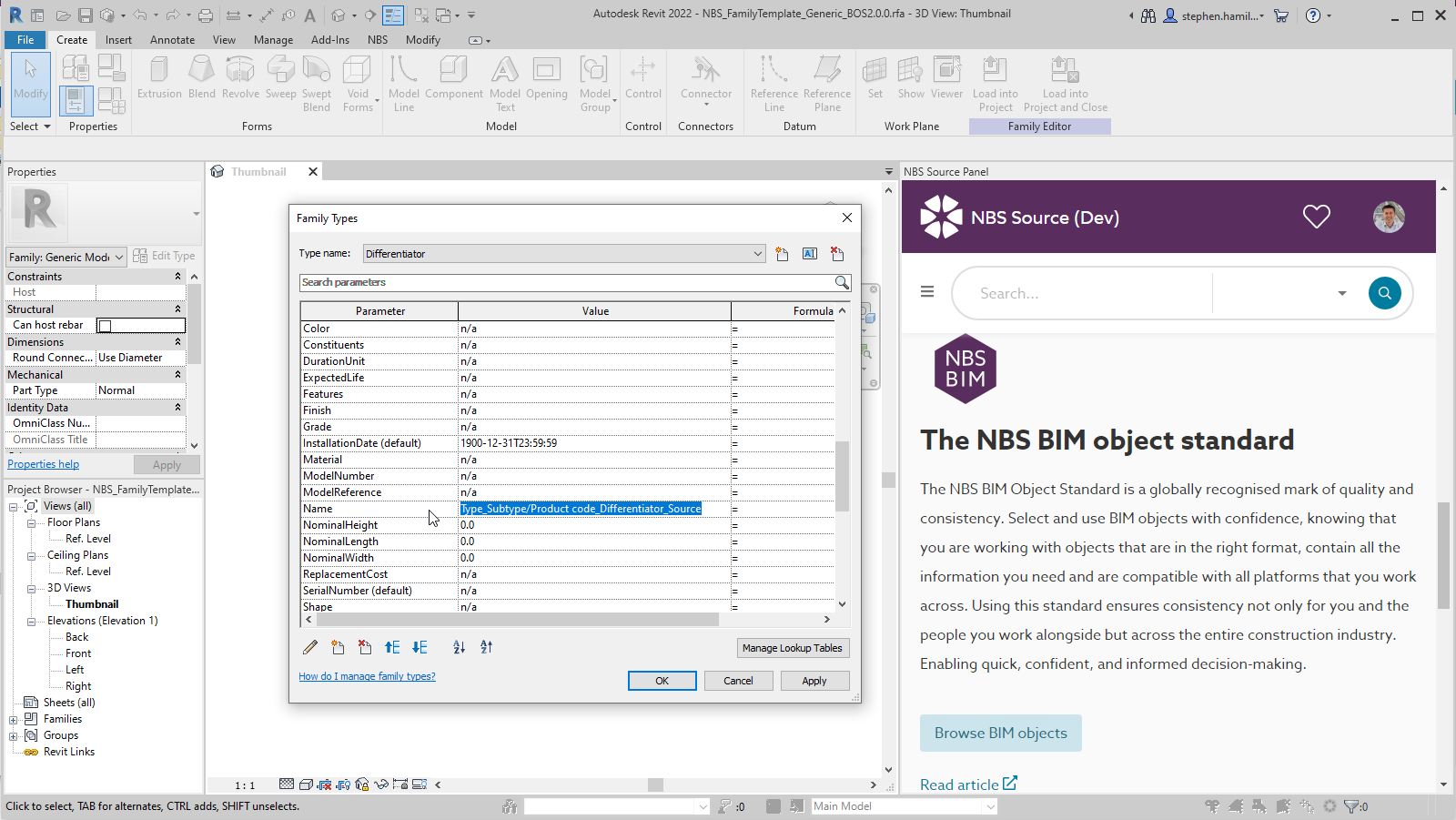Sort parameters in ascending order
Screen dimensions: 1456x820
click(459, 647)
